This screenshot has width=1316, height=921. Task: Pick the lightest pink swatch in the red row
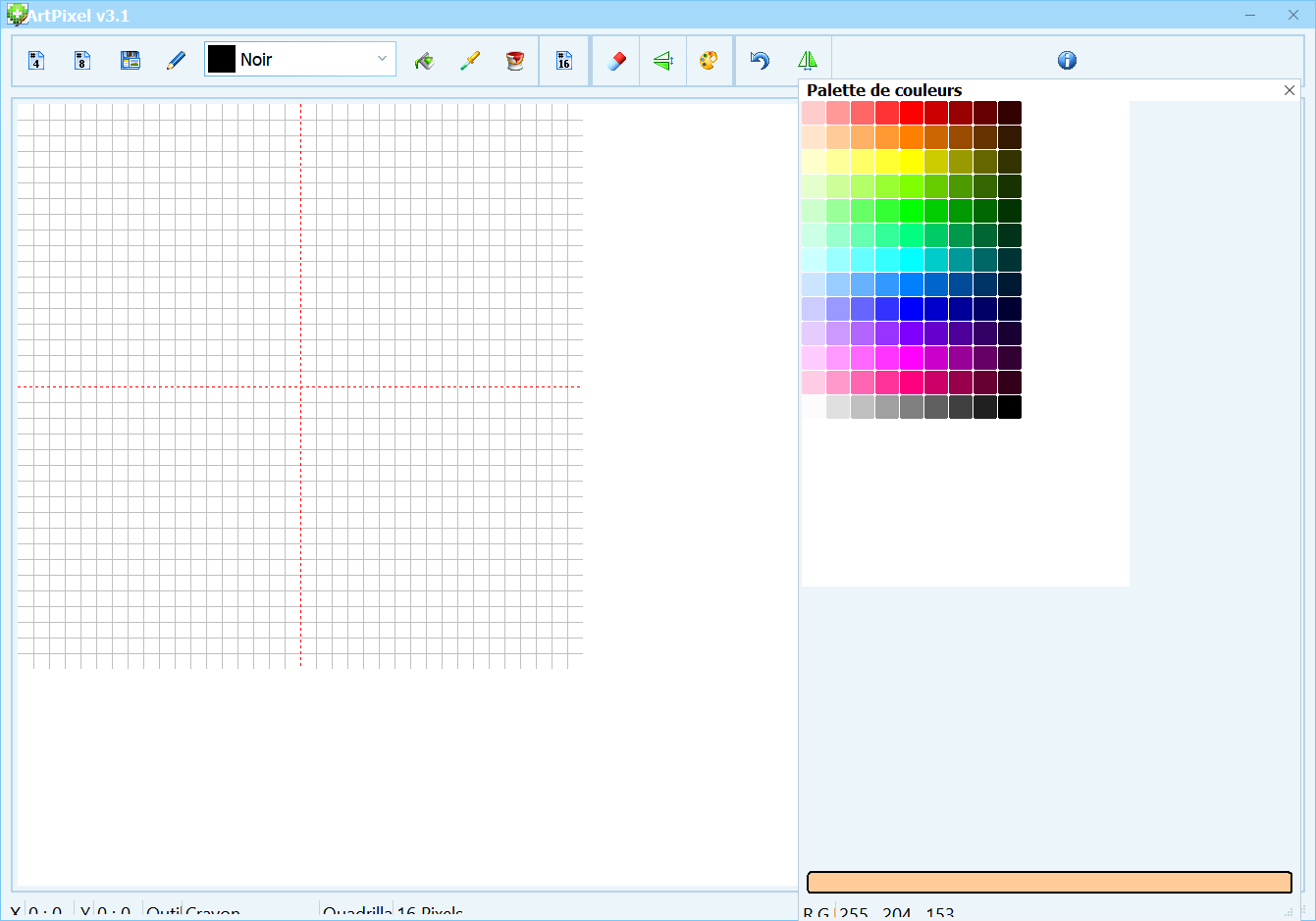(x=814, y=113)
